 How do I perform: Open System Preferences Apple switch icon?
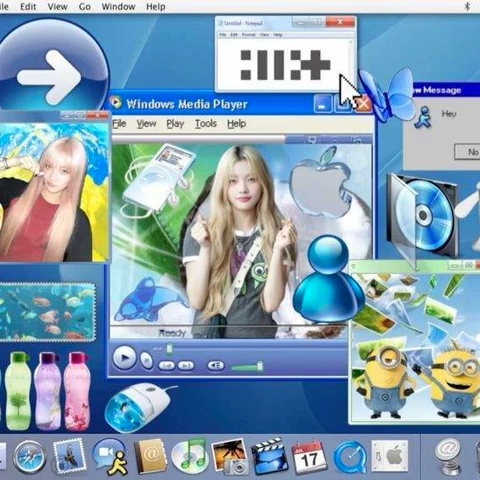[x=390, y=456]
